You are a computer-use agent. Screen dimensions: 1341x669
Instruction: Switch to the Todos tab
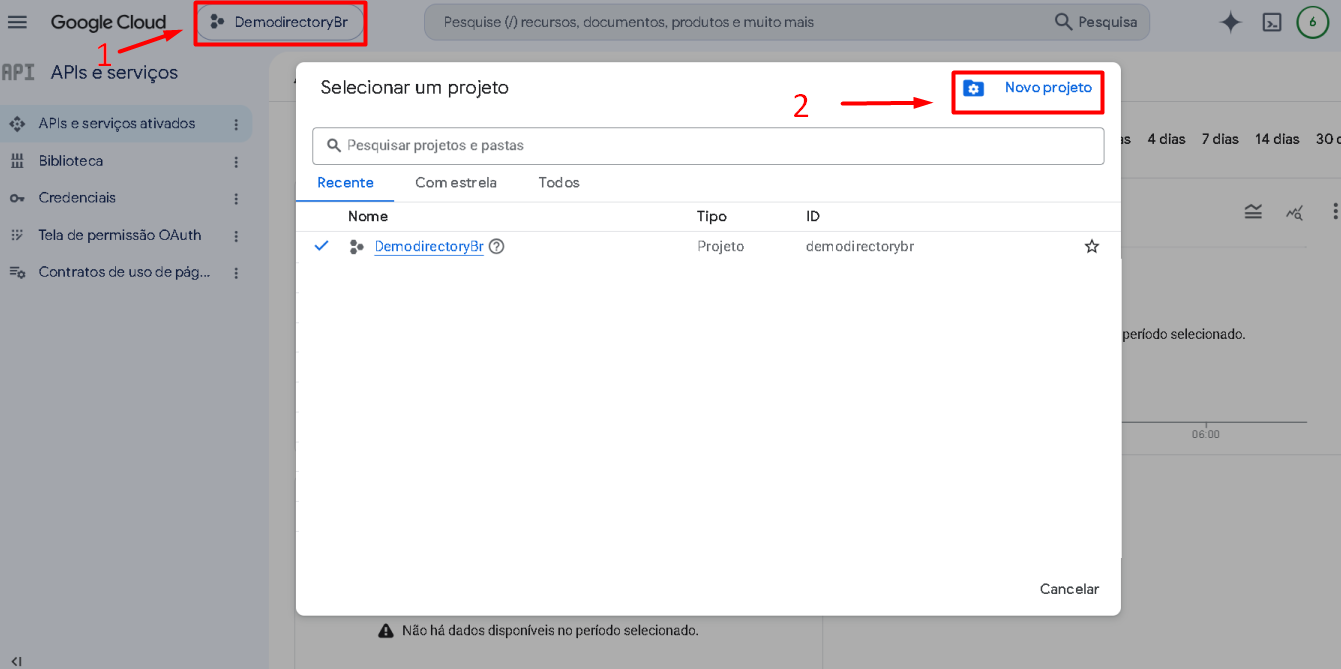click(x=559, y=183)
